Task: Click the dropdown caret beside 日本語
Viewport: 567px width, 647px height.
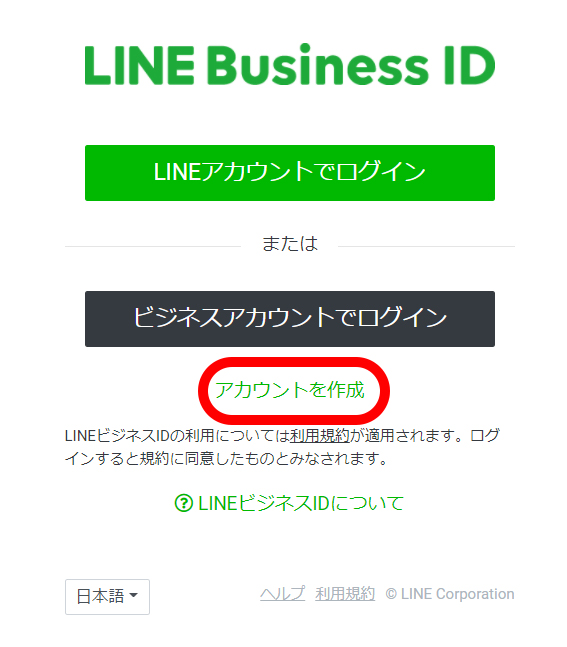Action: tap(133, 595)
